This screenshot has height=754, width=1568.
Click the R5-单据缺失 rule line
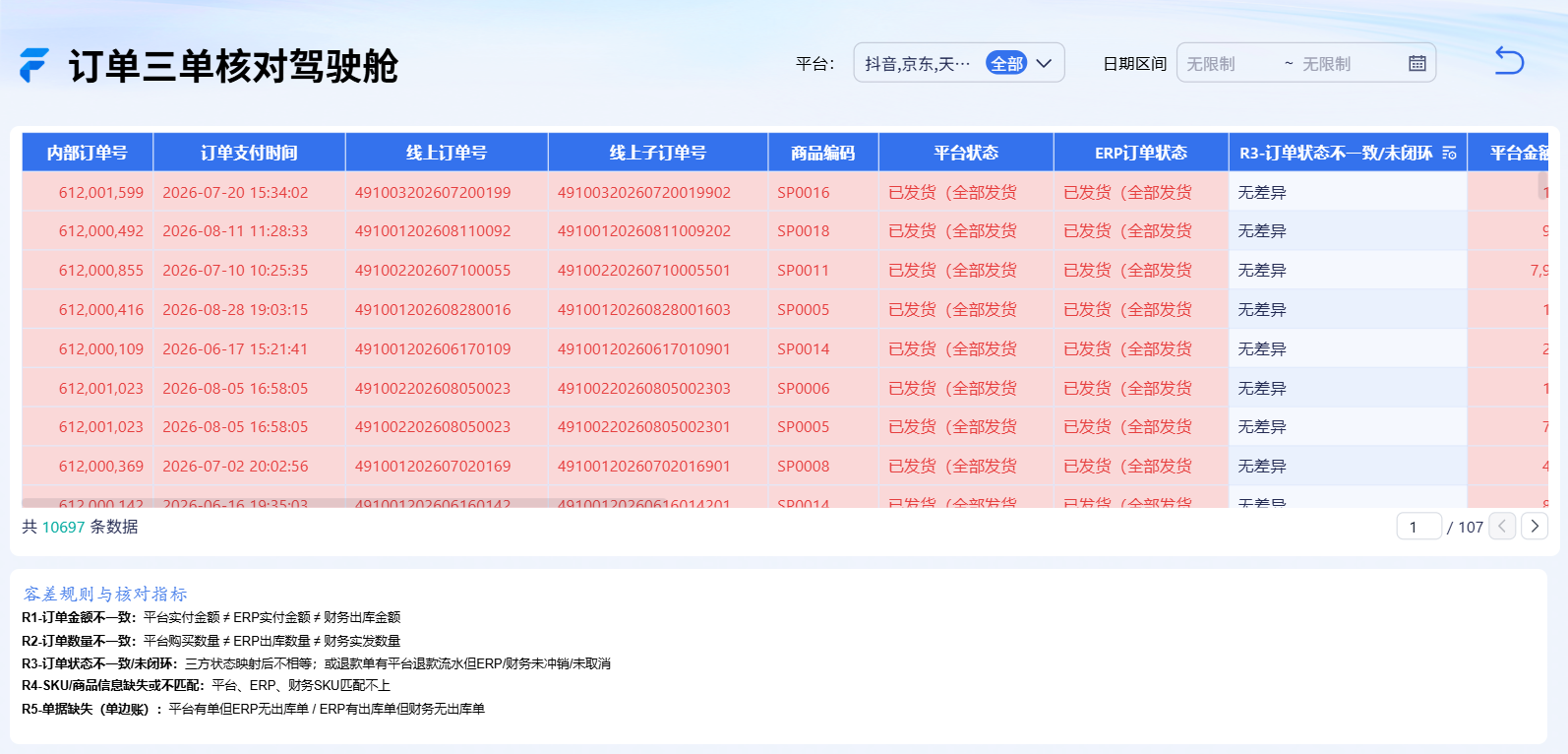click(253, 709)
